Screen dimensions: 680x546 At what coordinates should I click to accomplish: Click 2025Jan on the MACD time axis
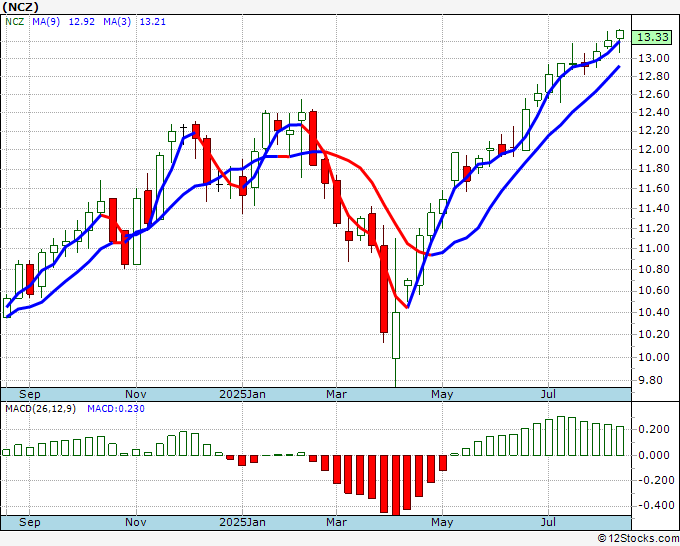point(242,522)
